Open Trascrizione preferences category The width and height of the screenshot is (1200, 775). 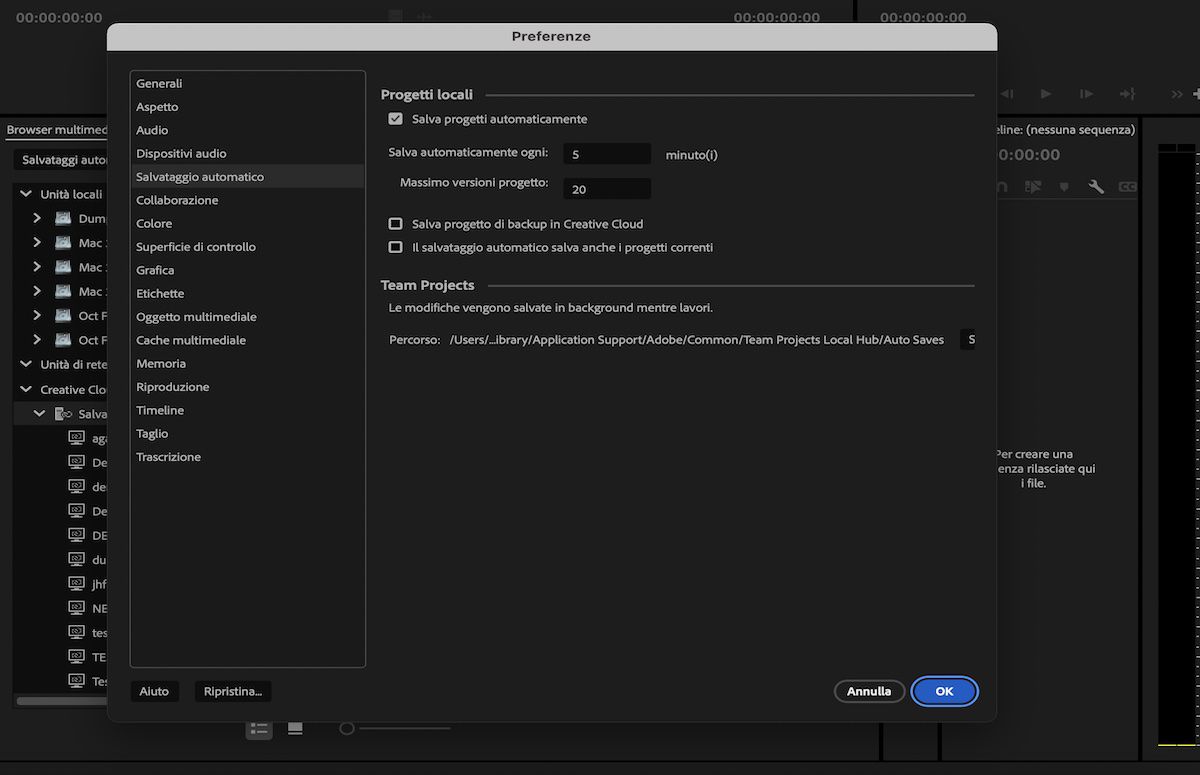[247, 457]
